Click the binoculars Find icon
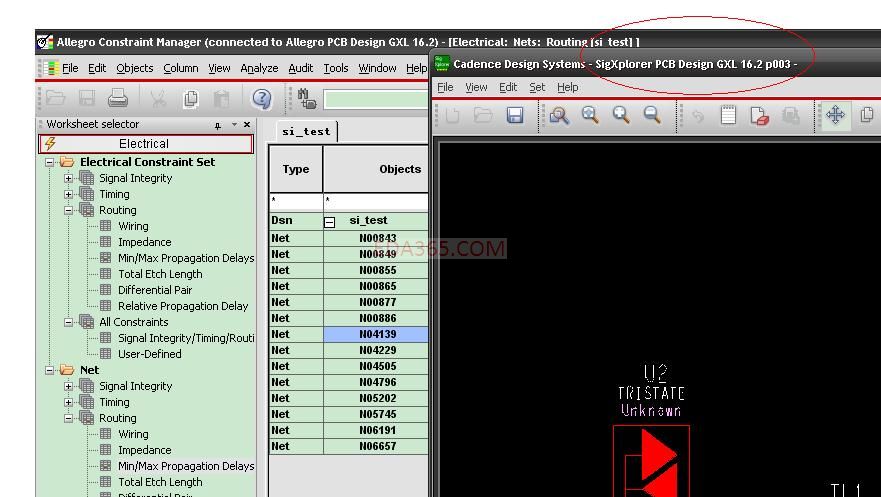 [x=307, y=98]
